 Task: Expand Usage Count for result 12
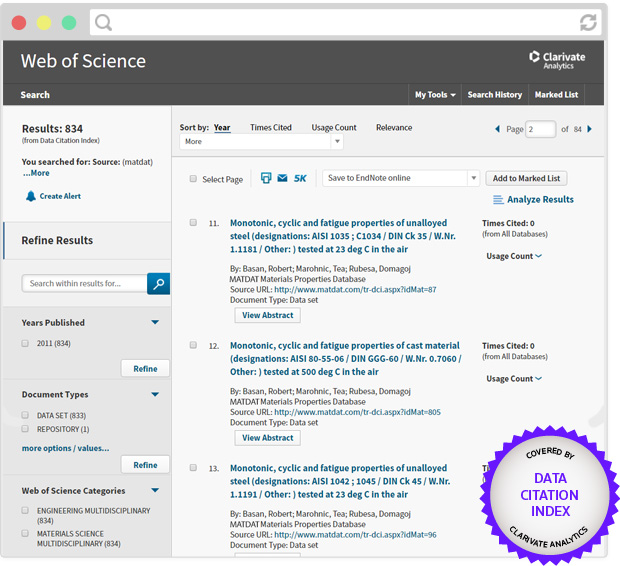tap(514, 379)
